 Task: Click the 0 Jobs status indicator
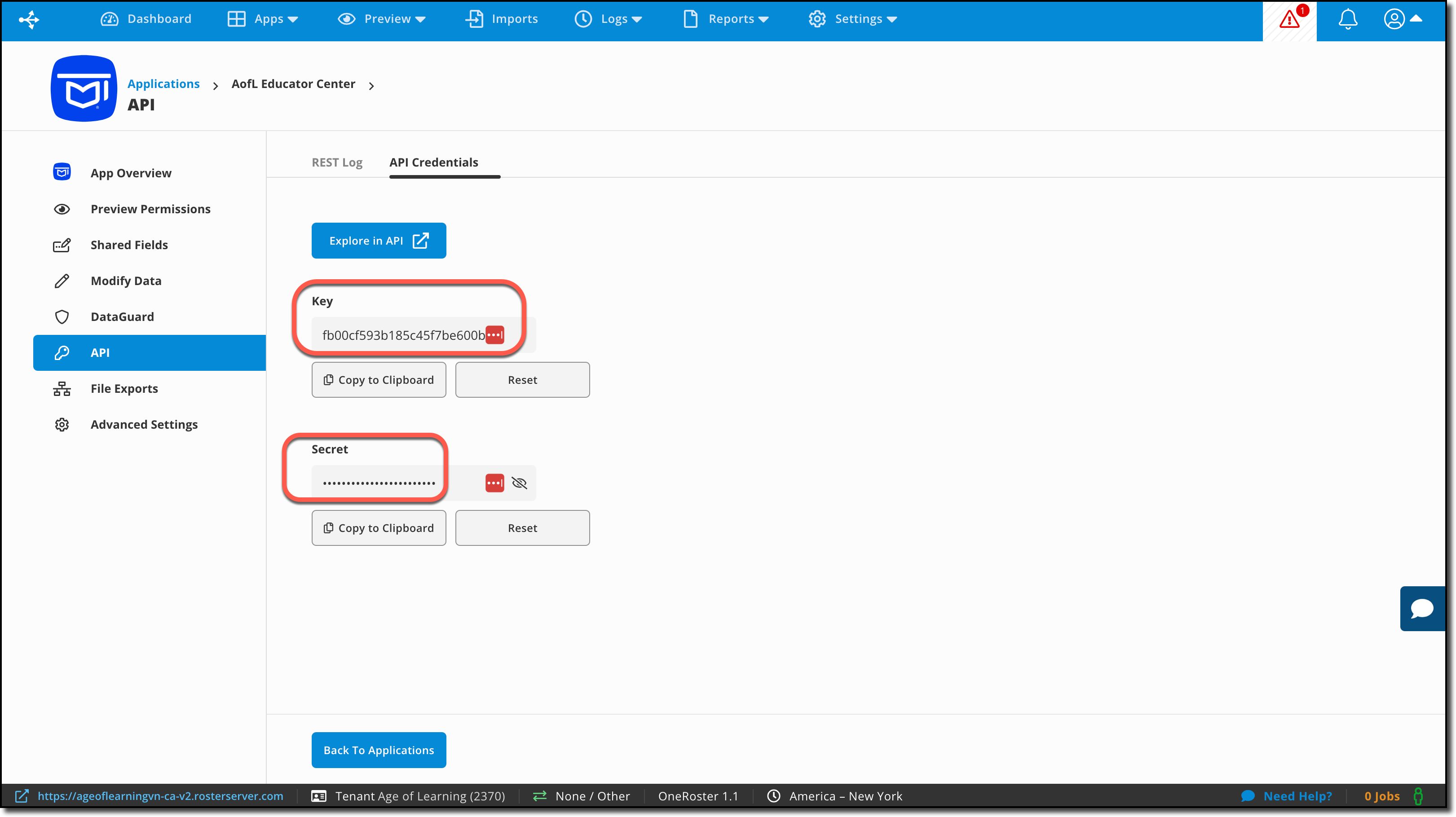coord(1382,797)
